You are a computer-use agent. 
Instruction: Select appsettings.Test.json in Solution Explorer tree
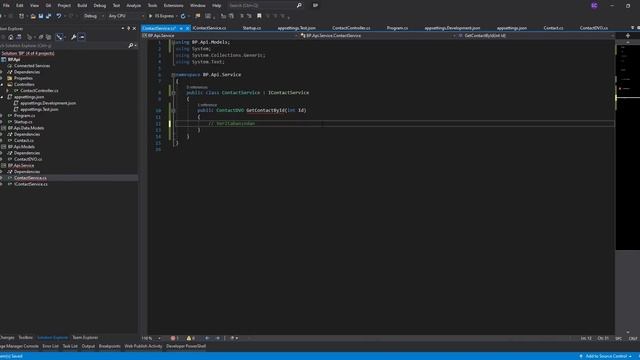click(39, 109)
